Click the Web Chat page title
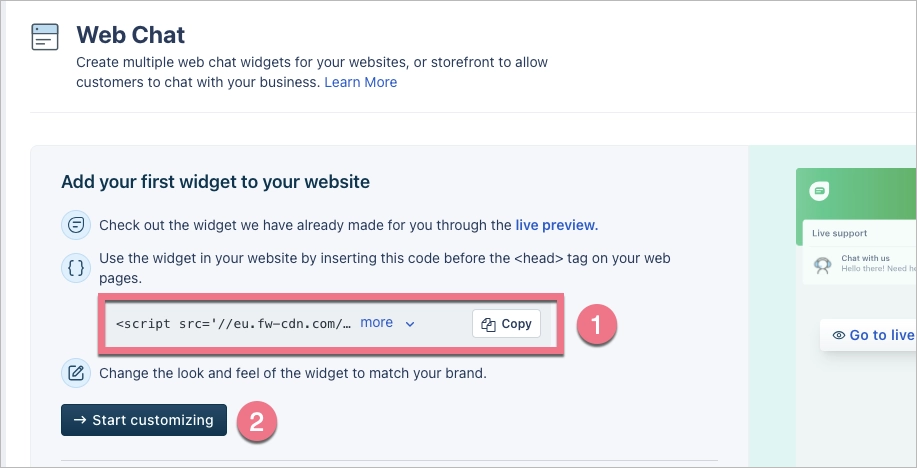 coord(130,35)
